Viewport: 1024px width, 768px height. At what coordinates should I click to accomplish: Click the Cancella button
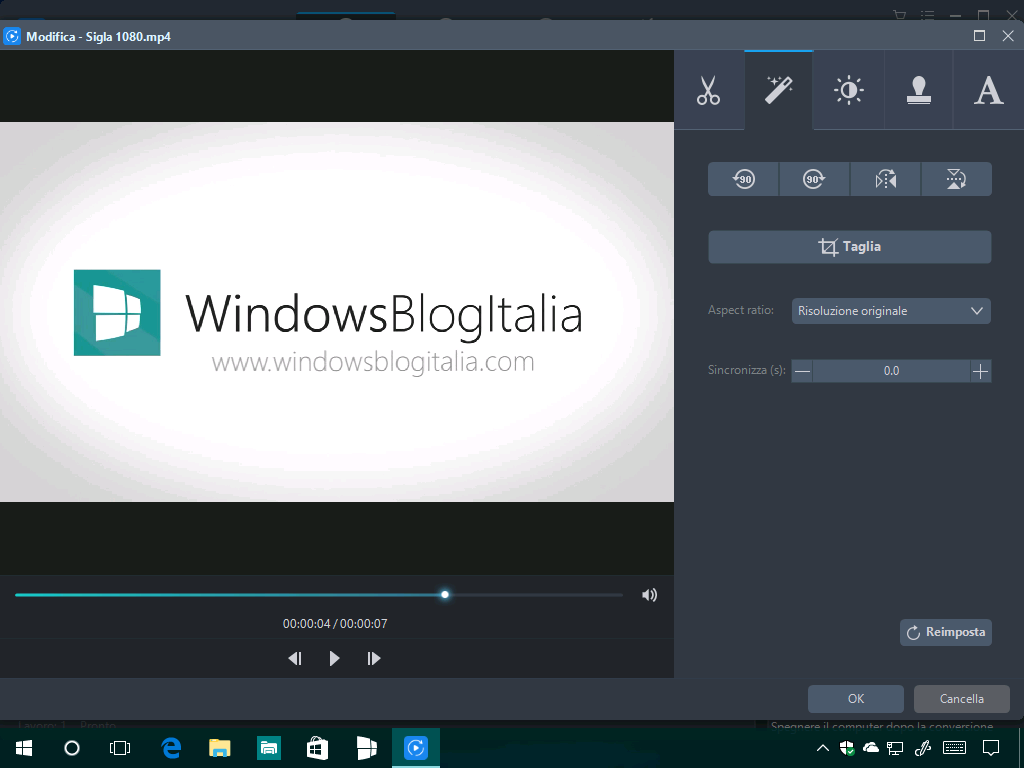(x=961, y=699)
